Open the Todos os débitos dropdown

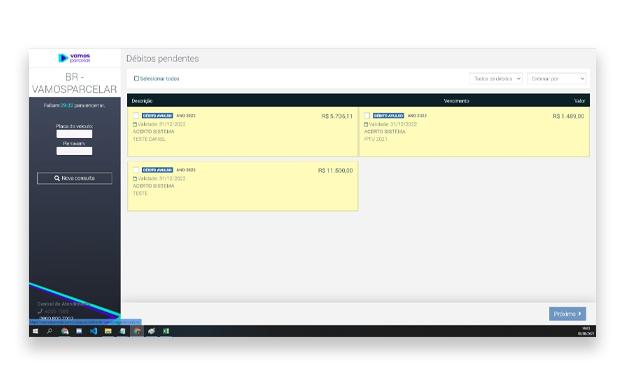496,79
